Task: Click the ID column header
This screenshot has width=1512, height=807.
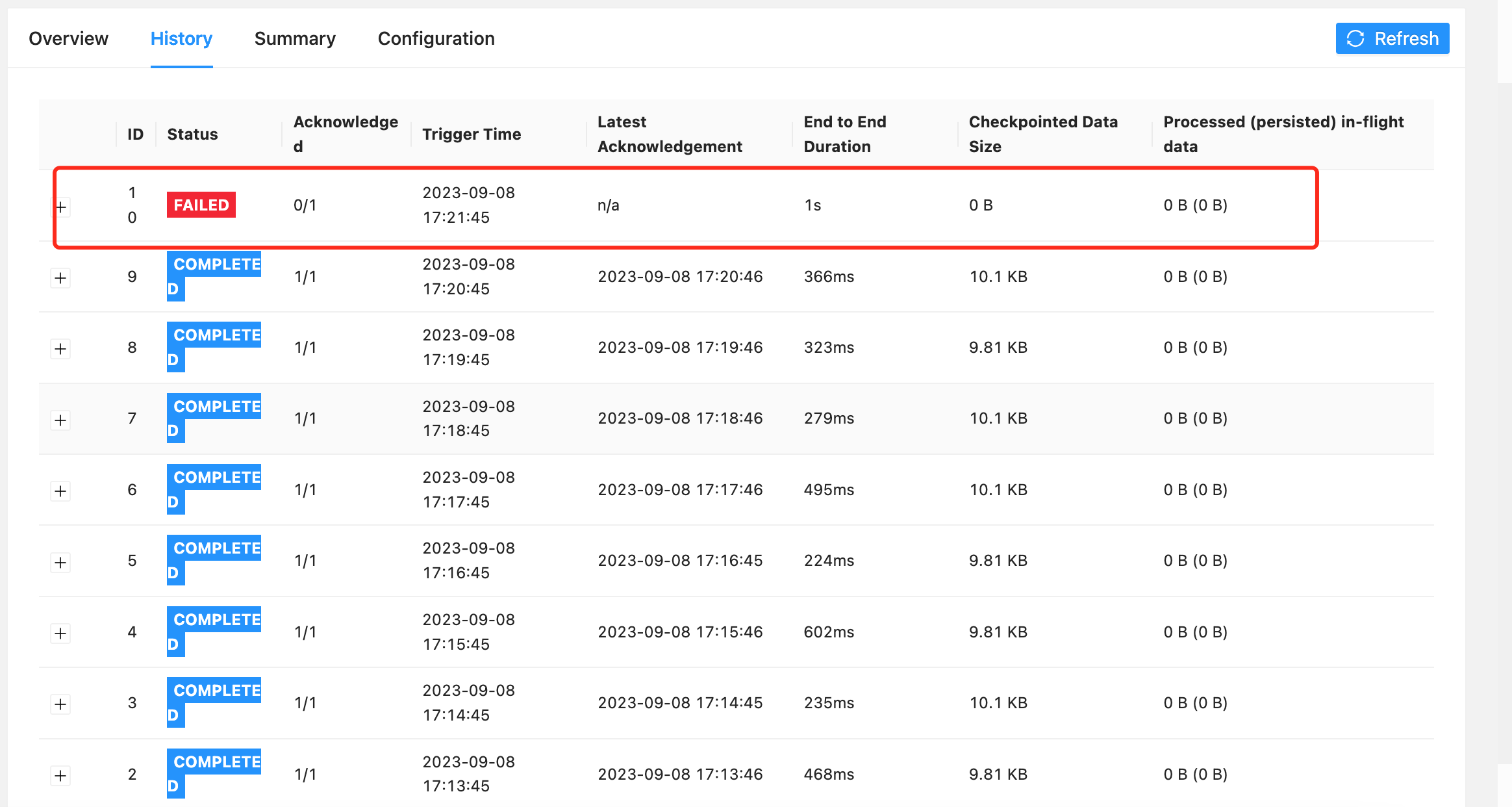Action: (135, 134)
